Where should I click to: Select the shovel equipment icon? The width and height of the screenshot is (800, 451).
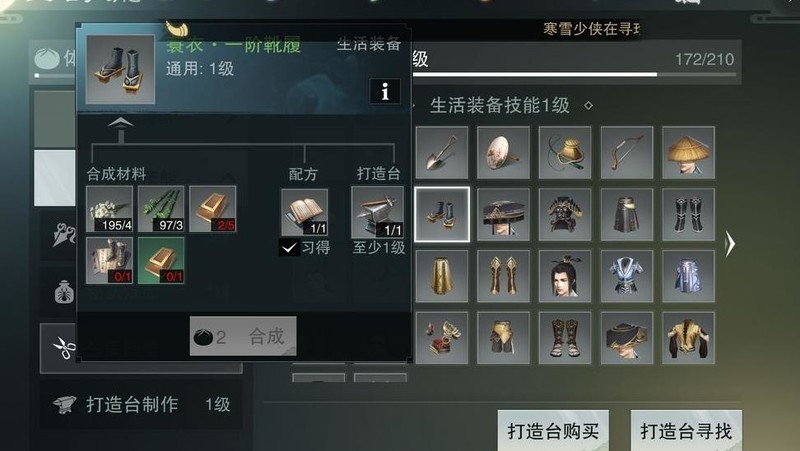pos(442,153)
